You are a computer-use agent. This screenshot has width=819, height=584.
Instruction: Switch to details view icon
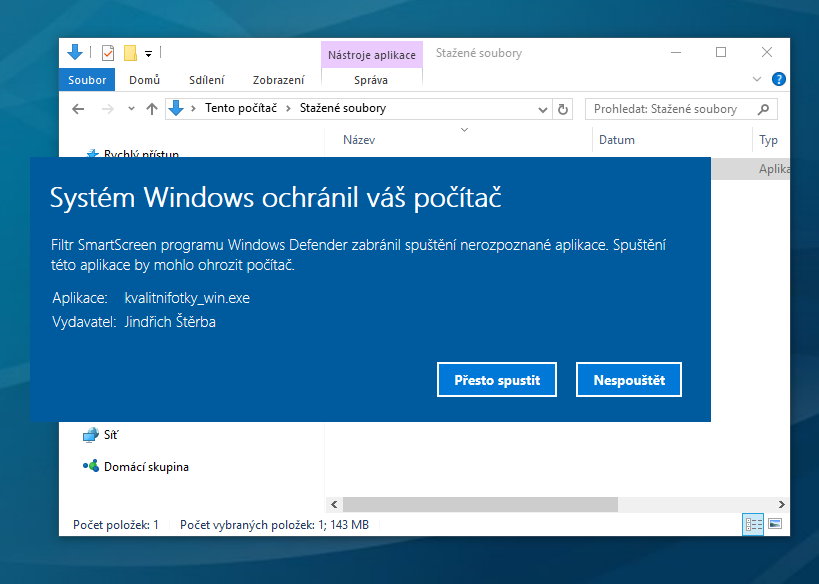(x=753, y=524)
